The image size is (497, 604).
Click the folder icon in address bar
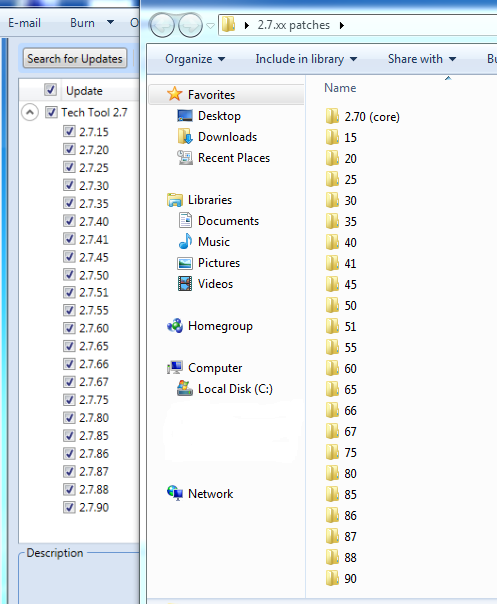228,24
